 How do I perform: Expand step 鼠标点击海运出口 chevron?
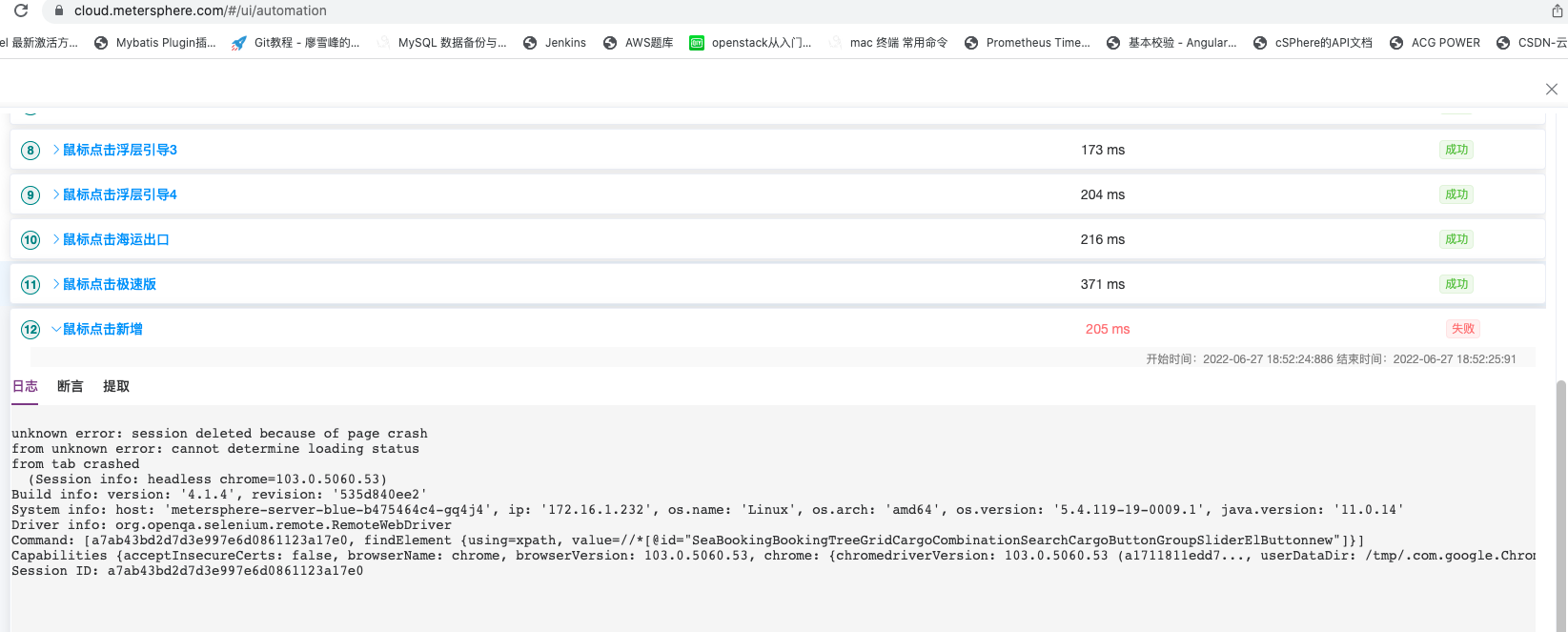(56, 239)
